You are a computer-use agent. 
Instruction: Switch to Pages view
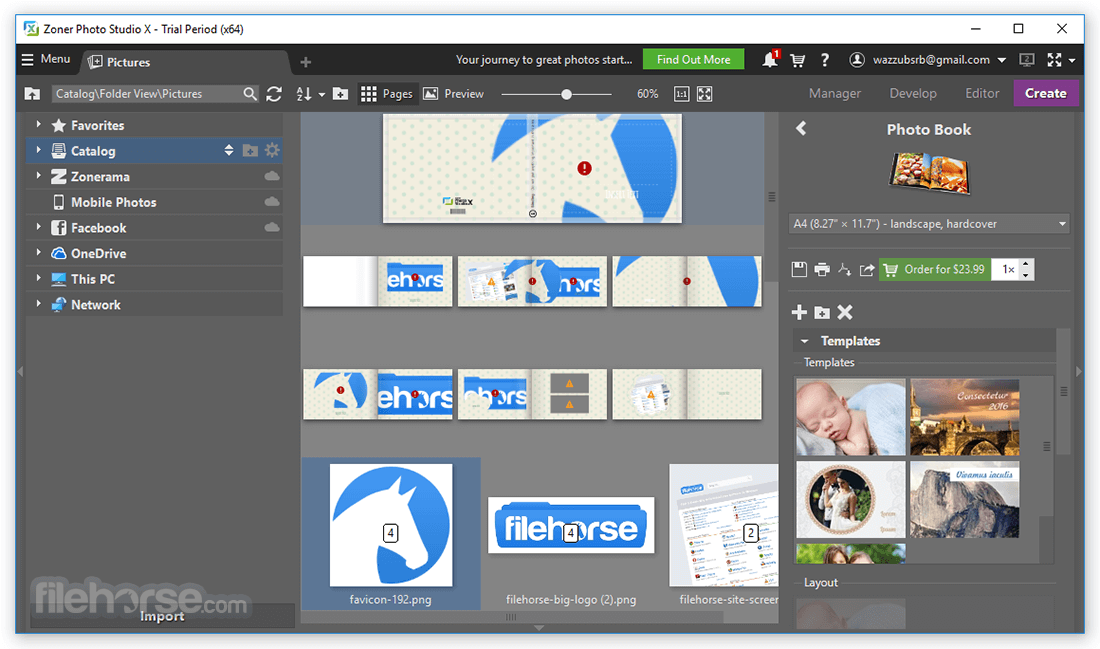coord(387,93)
